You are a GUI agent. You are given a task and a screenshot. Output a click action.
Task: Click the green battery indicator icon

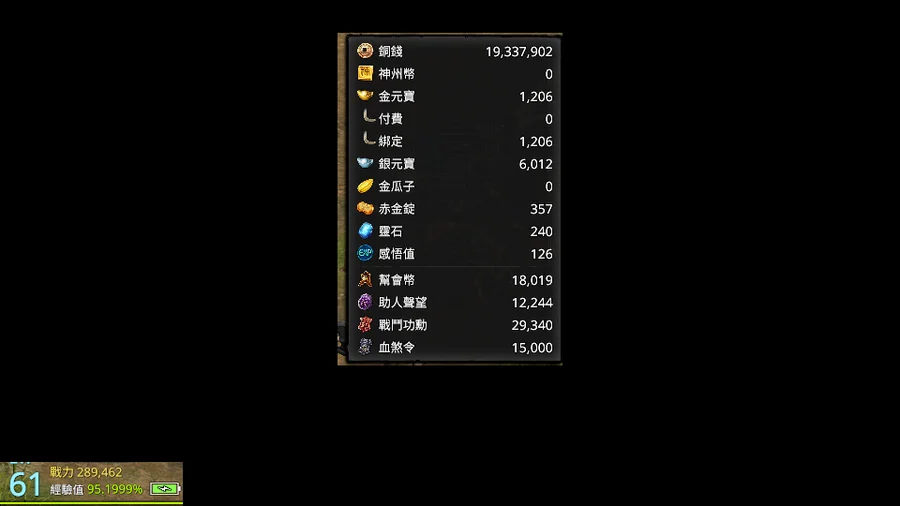tap(165, 489)
